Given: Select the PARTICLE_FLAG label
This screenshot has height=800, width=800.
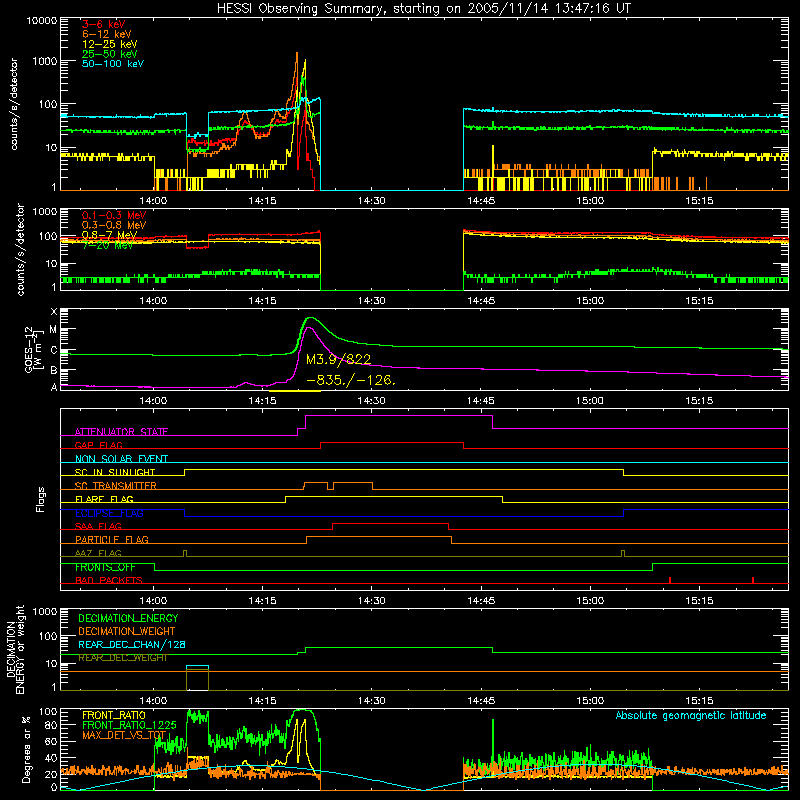Looking at the screenshot, I should (x=112, y=539).
